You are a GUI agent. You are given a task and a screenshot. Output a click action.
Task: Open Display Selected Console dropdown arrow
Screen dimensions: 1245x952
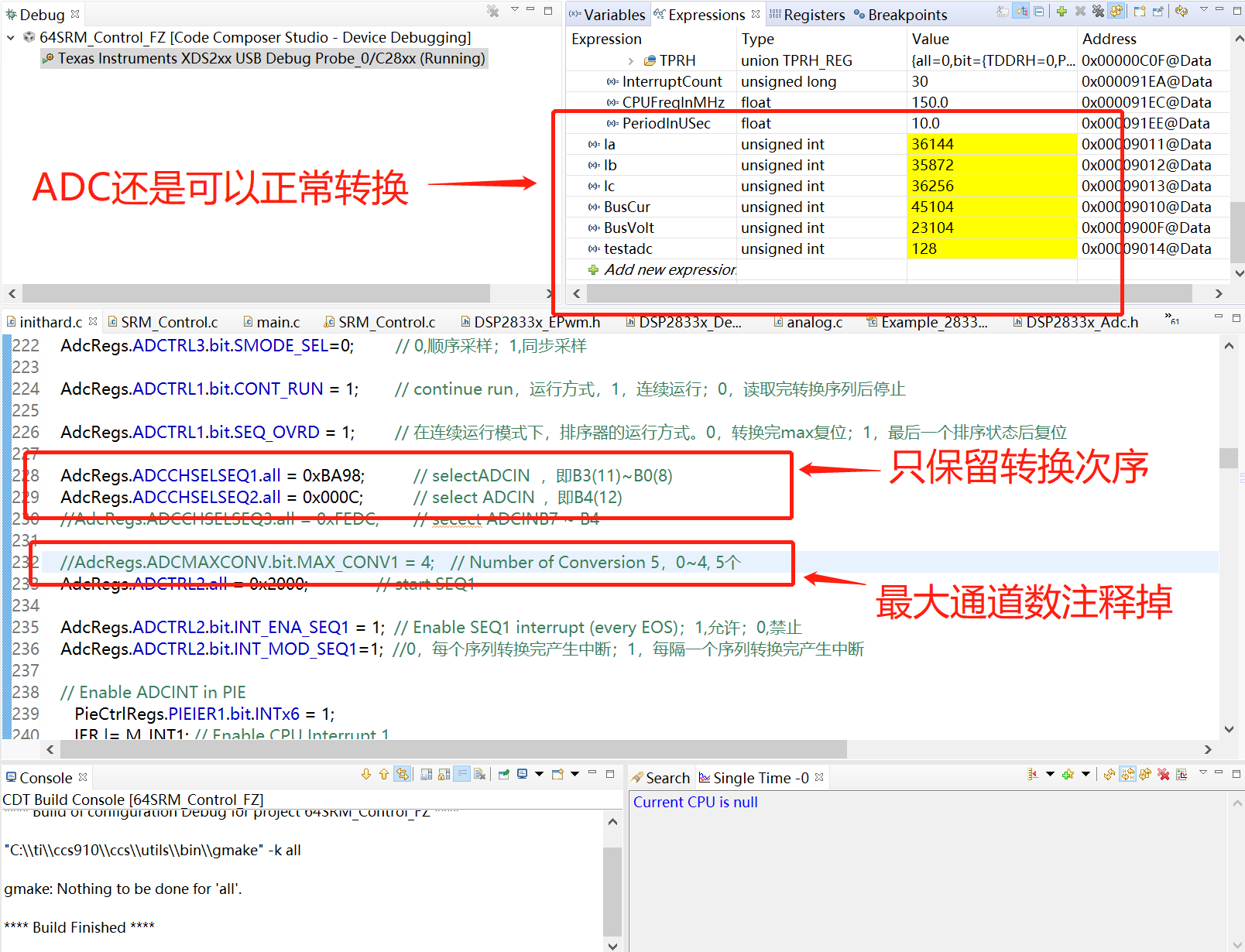point(539,774)
